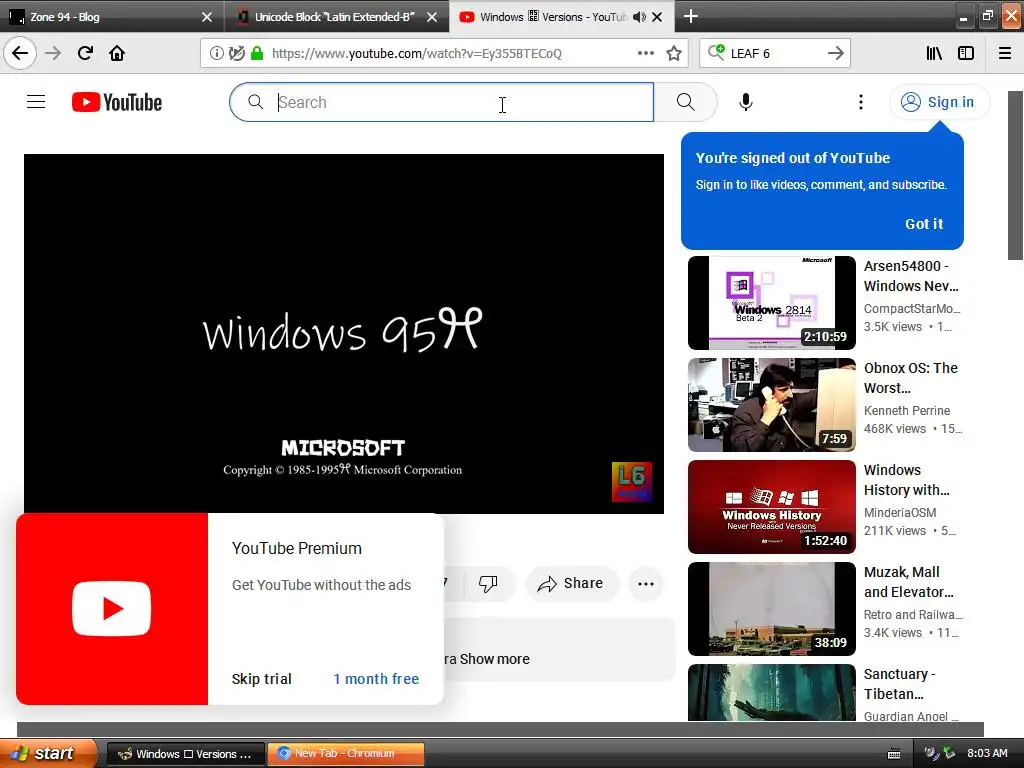Open the browser home page
The height and width of the screenshot is (768, 1024).
pos(117,53)
